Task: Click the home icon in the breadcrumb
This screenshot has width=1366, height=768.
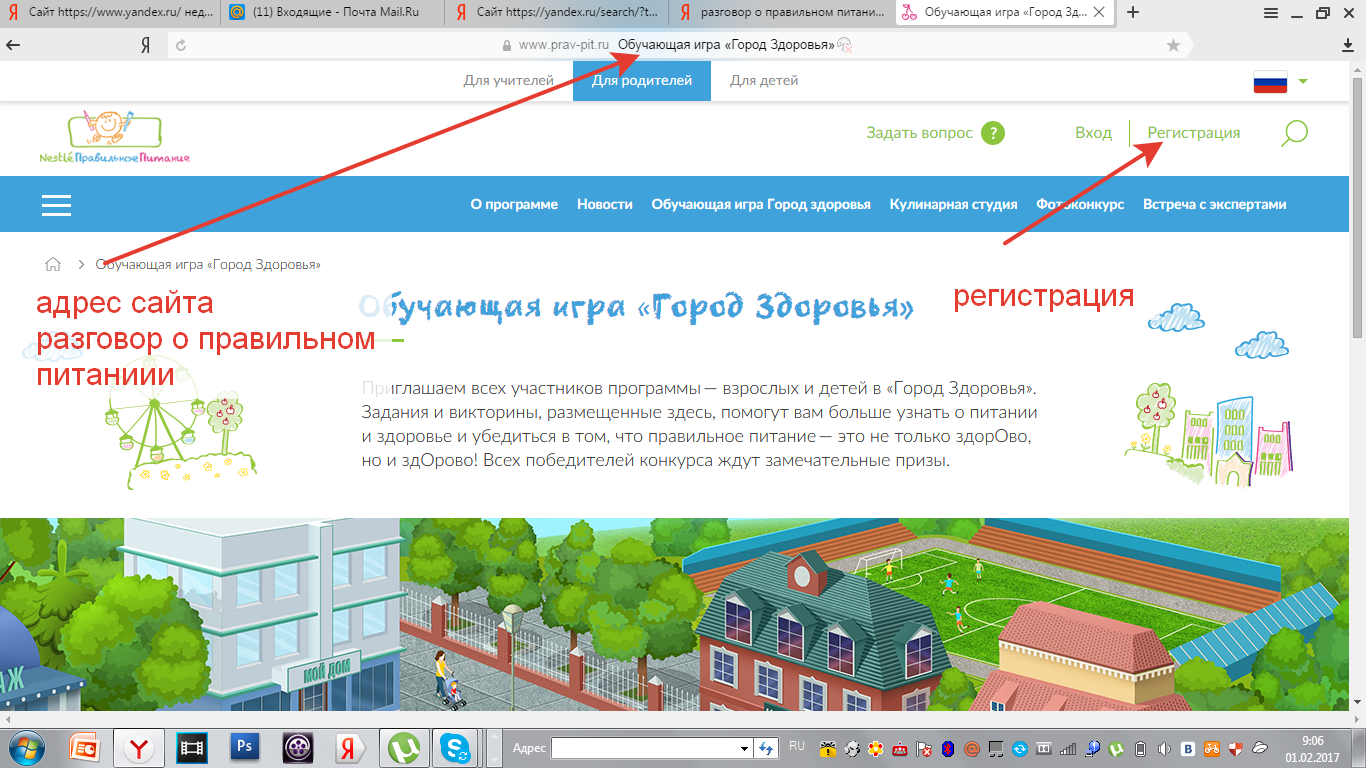Action: pos(53,265)
